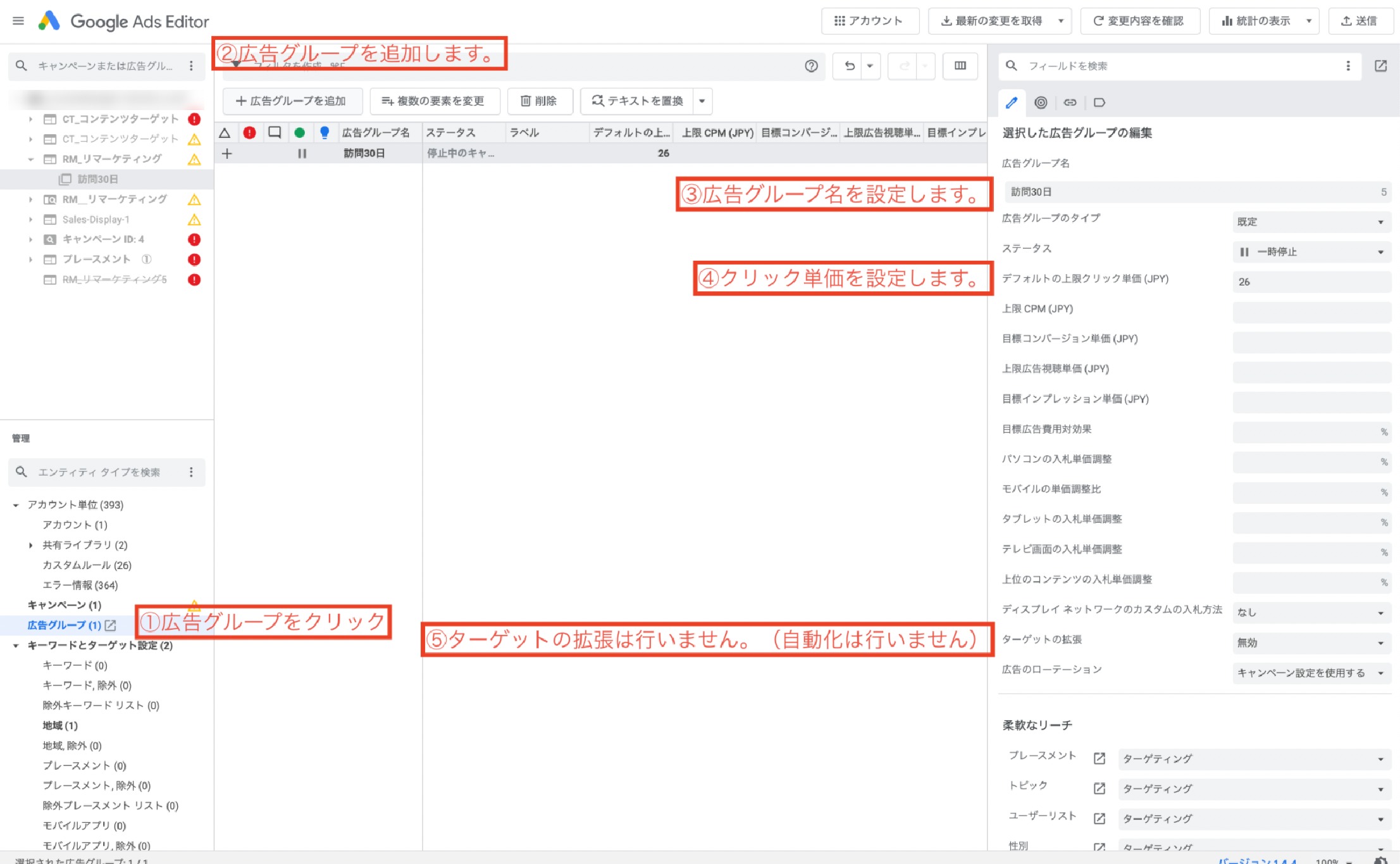The width and height of the screenshot is (1400, 864).
Task: Open the label tab in the edit panel
Action: click(1101, 103)
